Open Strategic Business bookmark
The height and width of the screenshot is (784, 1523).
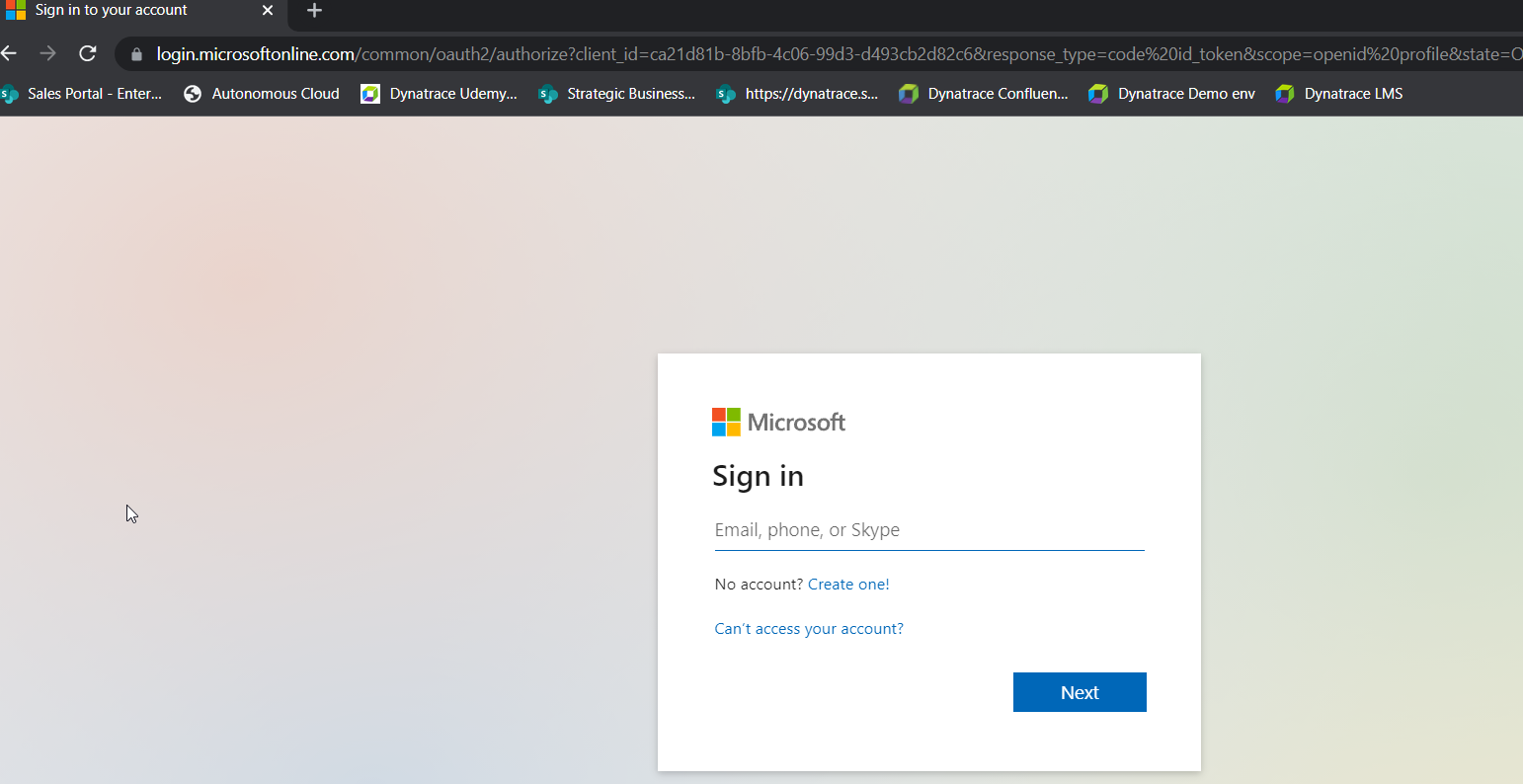click(x=617, y=94)
